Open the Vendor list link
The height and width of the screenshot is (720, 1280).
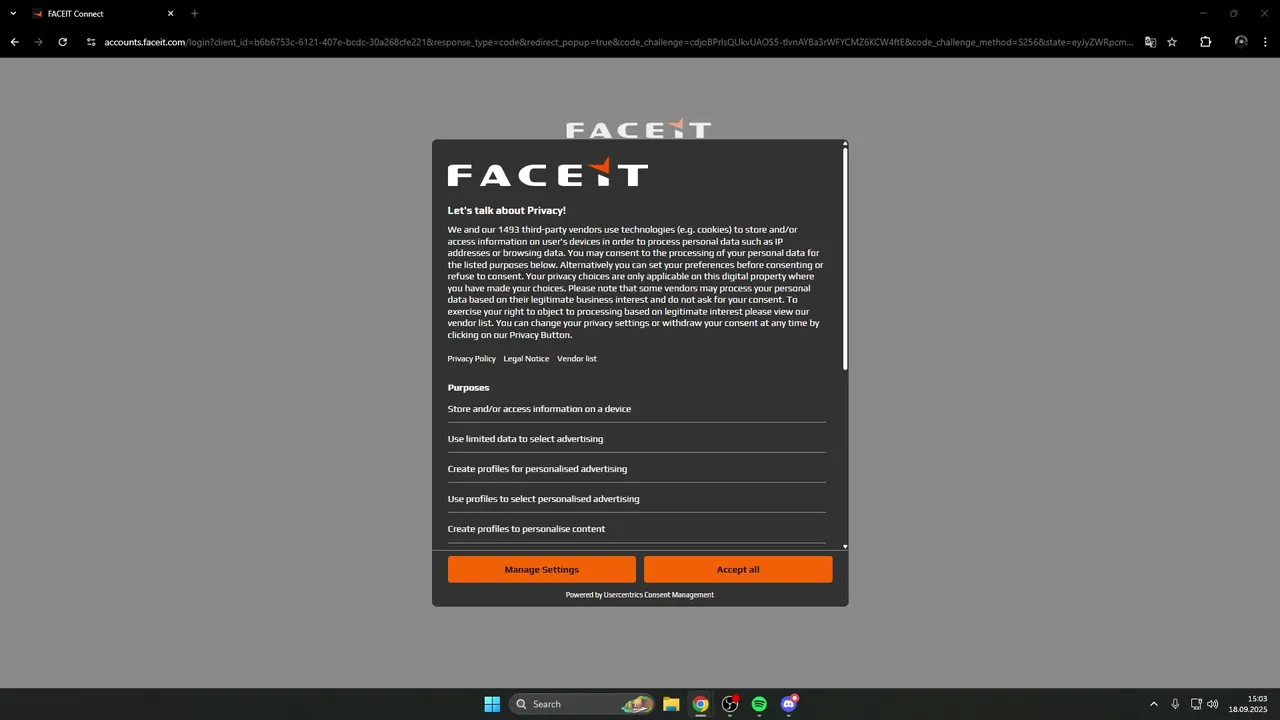coord(577,359)
